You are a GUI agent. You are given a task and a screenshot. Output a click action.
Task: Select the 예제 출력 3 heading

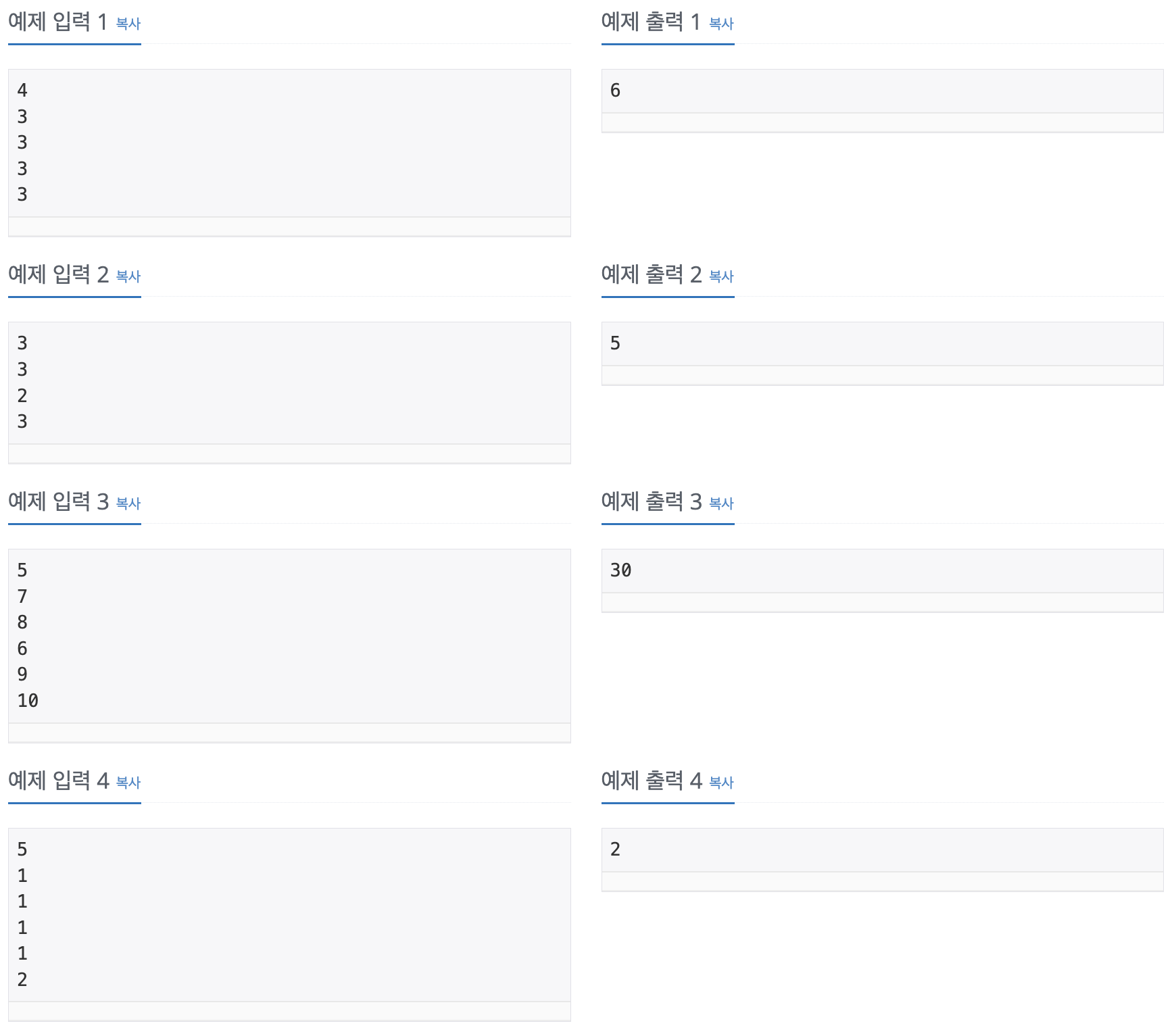[649, 501]
